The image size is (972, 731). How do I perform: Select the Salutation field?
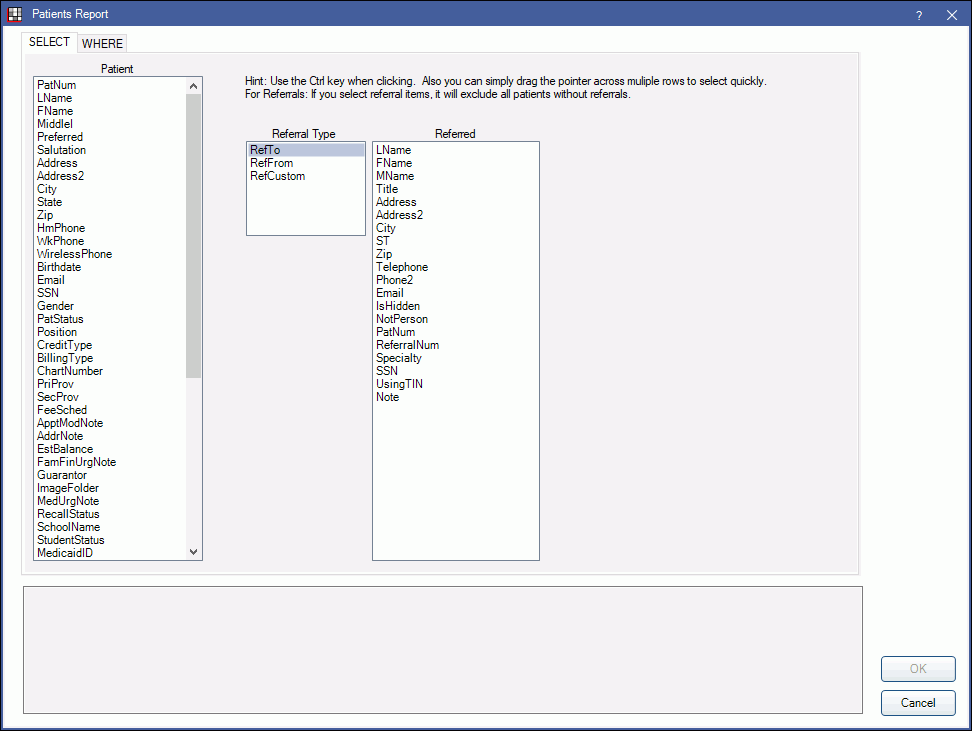point(110,150)
